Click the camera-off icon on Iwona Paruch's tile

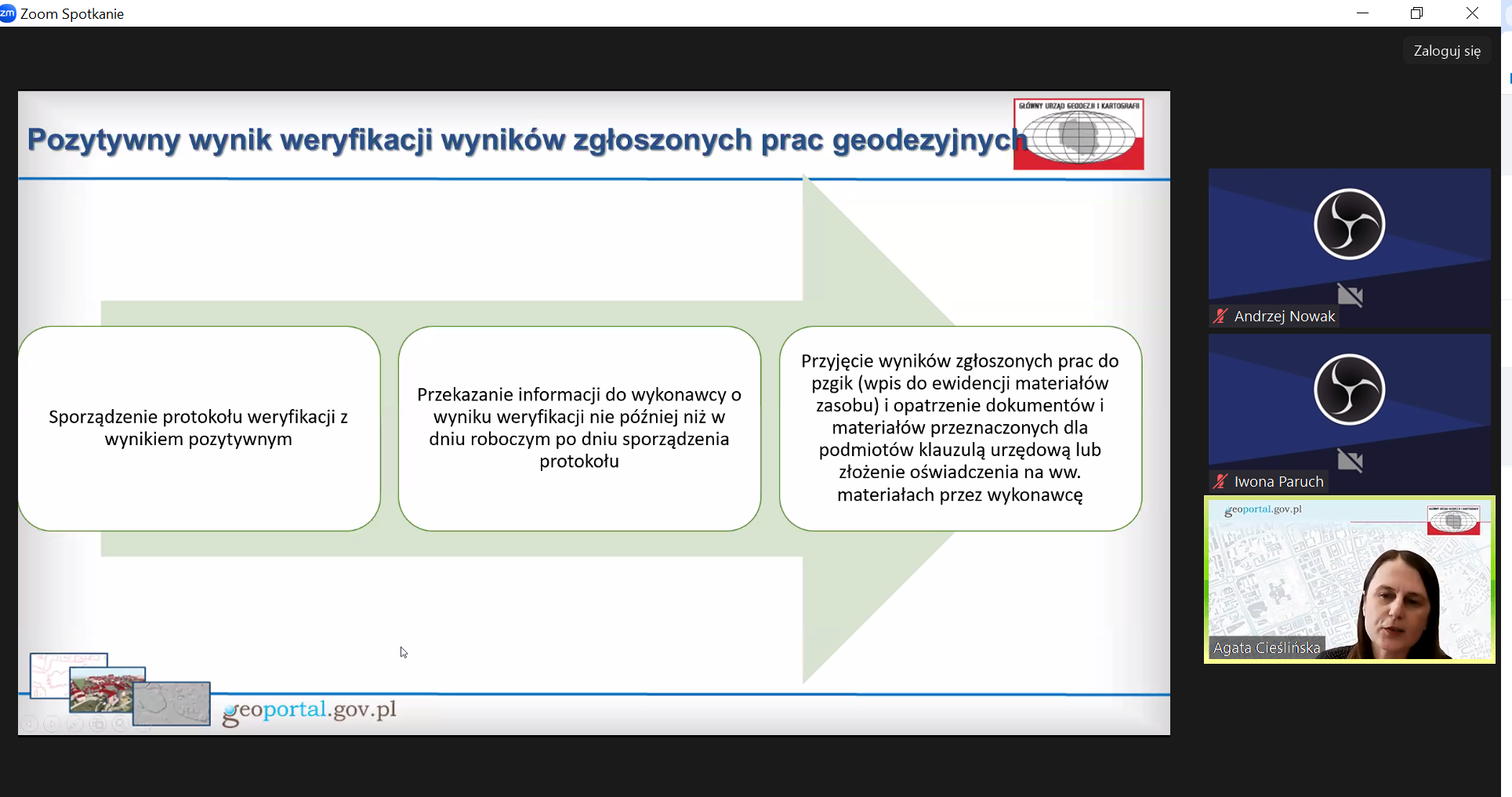1350,460
